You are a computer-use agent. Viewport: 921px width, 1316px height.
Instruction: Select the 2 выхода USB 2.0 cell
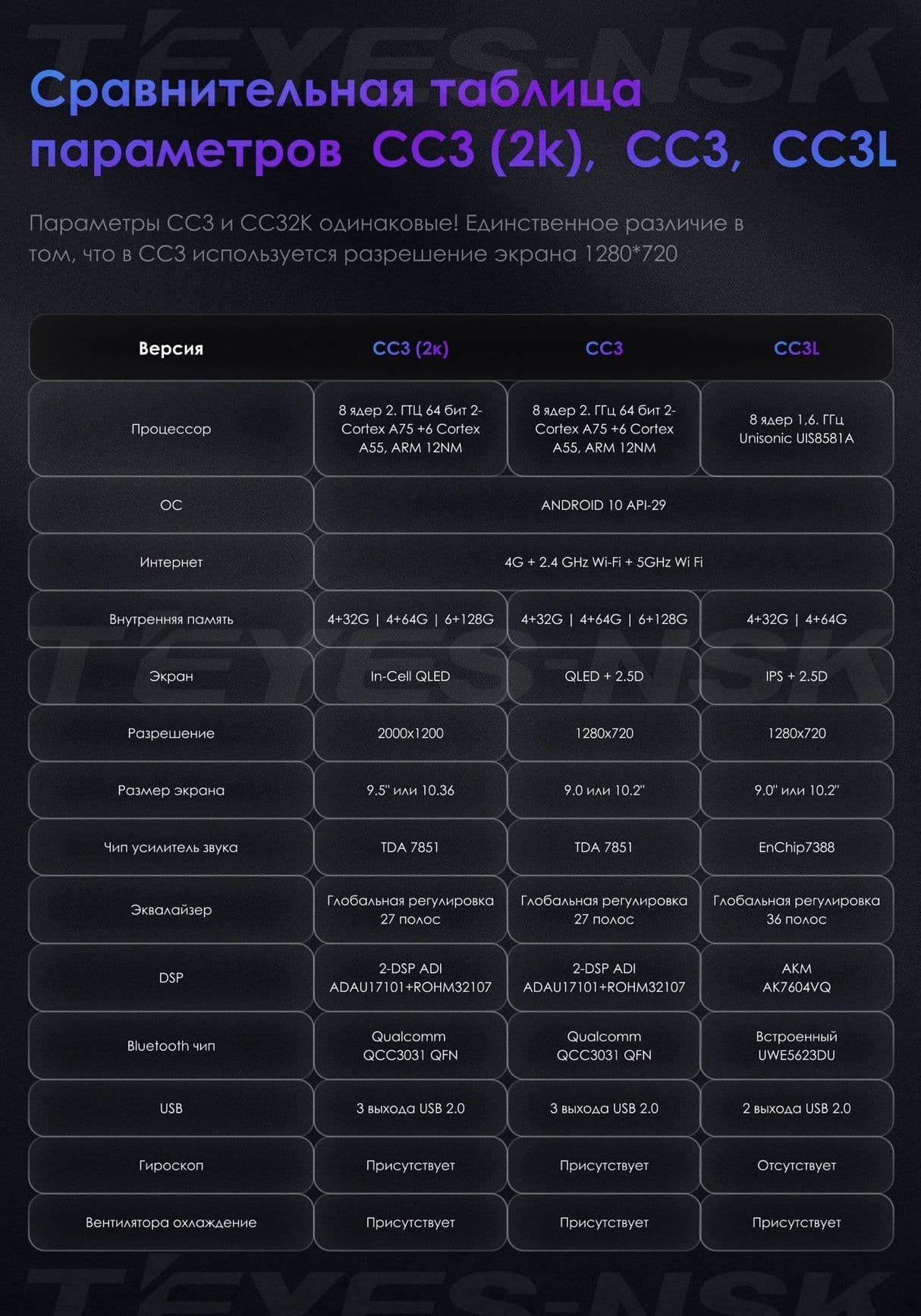coord(797,1108)
